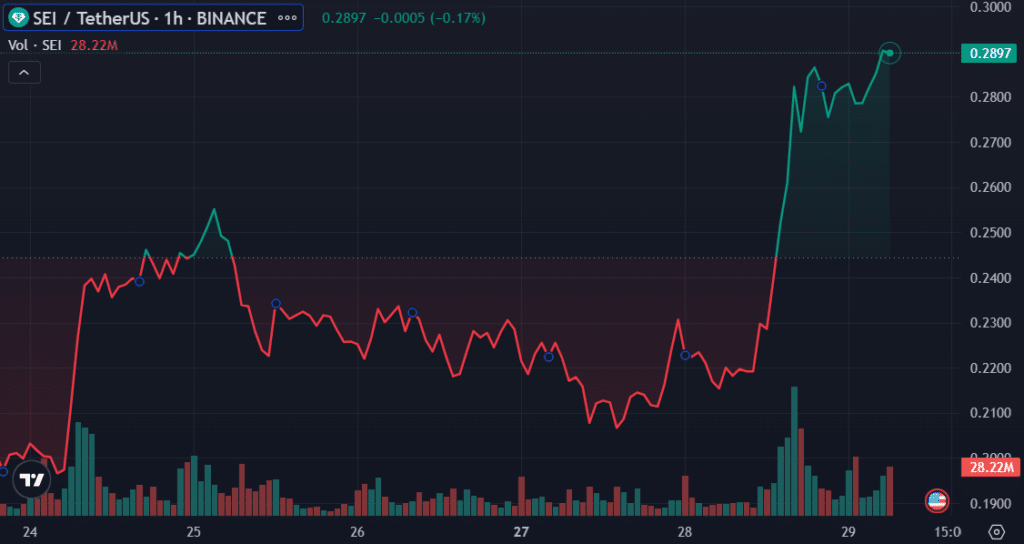Click date label 26 on time axis
The height and width of the screenshot is (544, 1024).
357,532
